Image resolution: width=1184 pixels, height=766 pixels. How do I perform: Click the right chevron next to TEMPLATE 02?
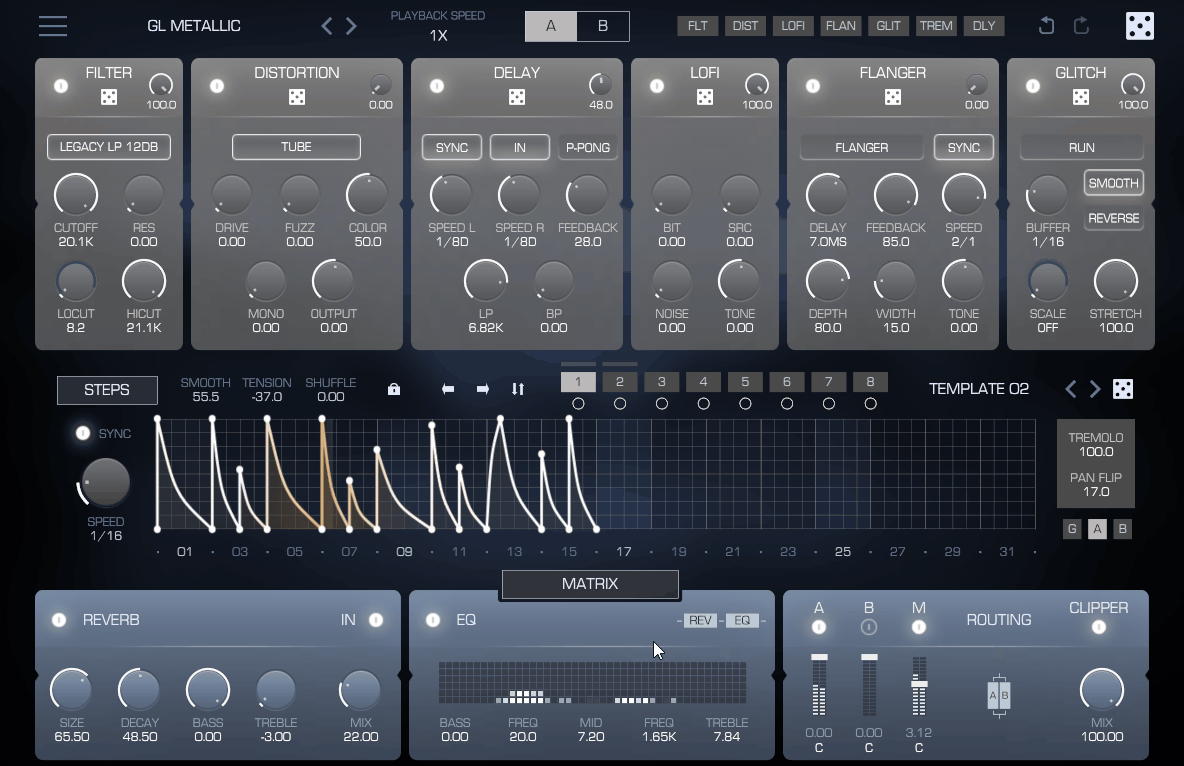tap(1094, 389)
